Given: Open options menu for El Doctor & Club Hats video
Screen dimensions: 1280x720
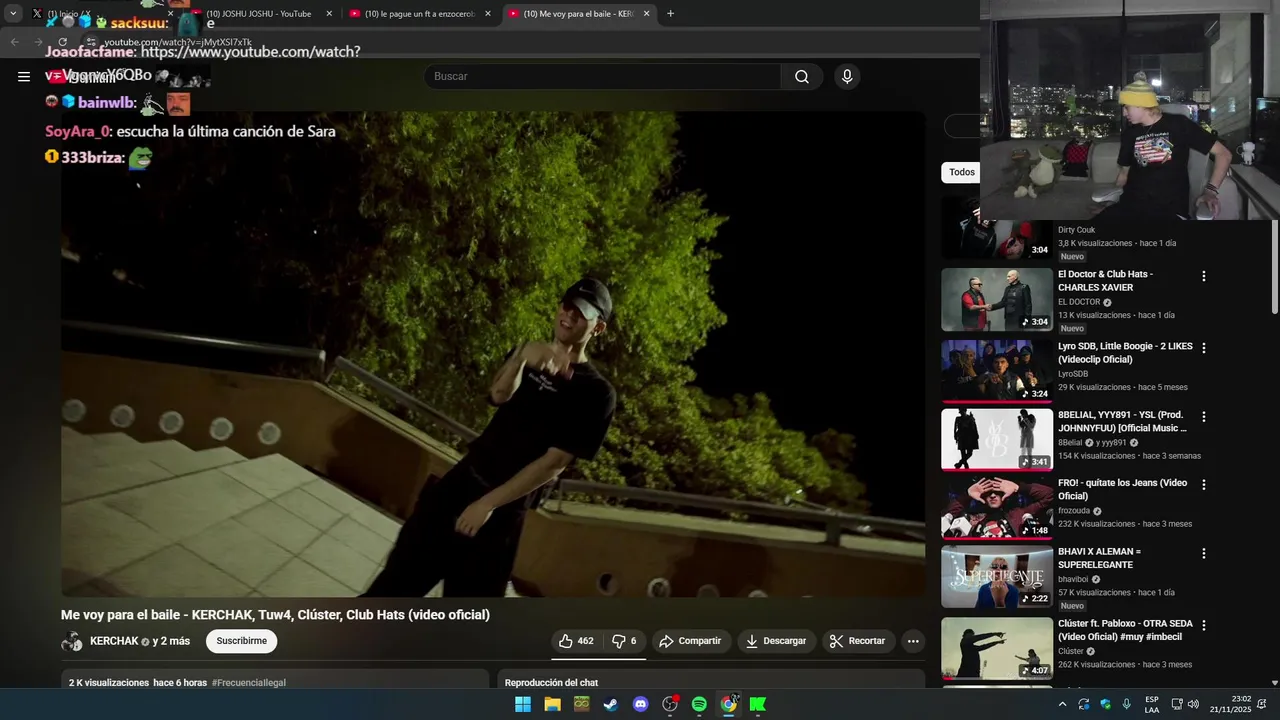Looking at the screenshot, I should point(1204,276).
